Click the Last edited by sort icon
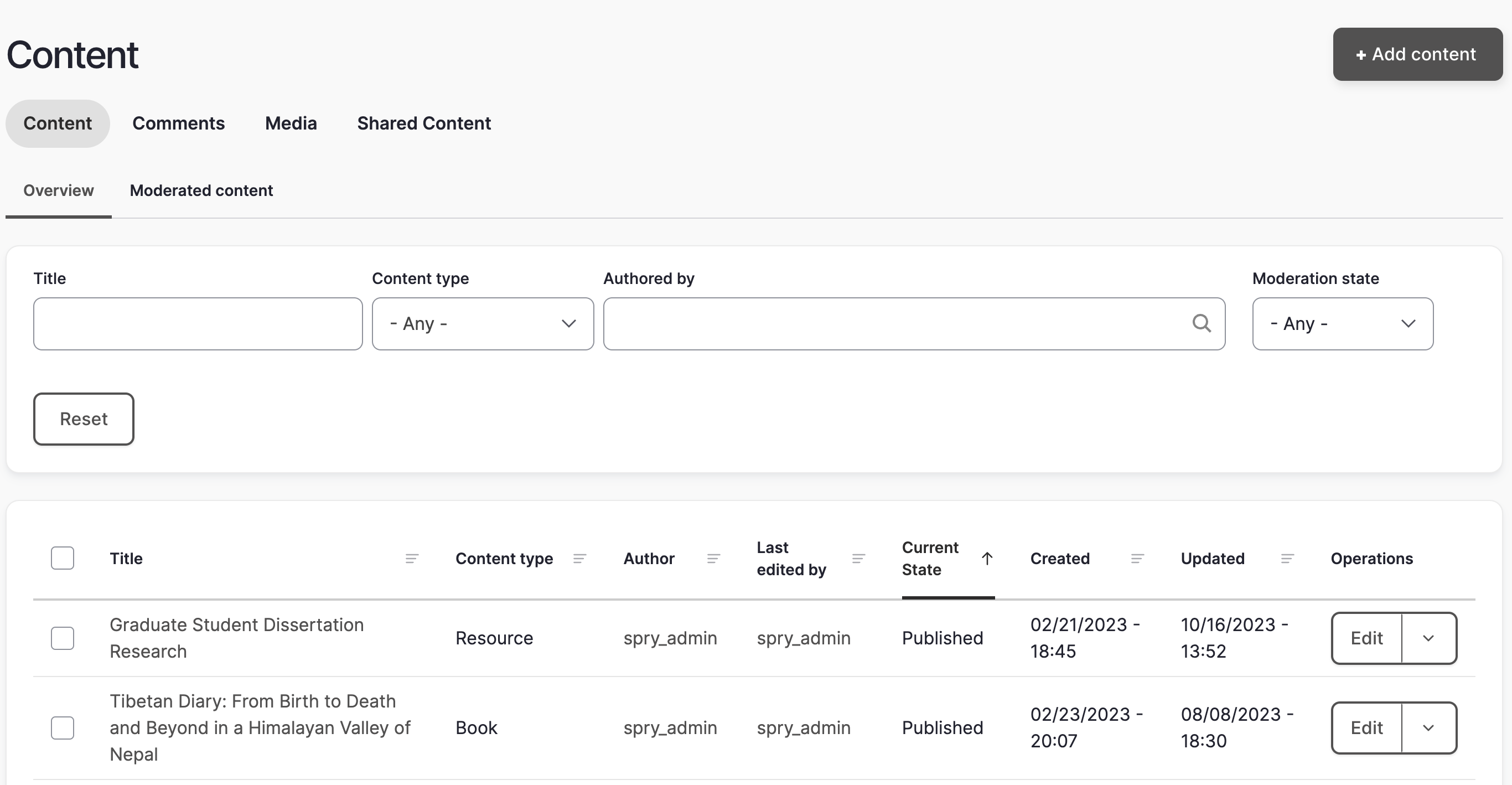The height and width of the screenshot is (785, 1512). [858, 559]
